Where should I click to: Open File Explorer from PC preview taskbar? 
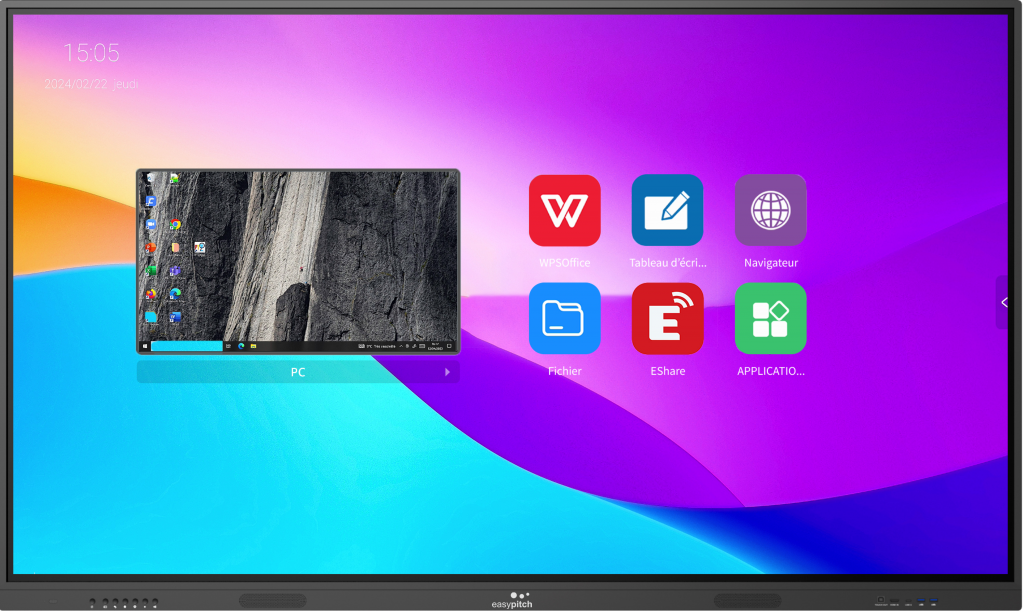254,346
